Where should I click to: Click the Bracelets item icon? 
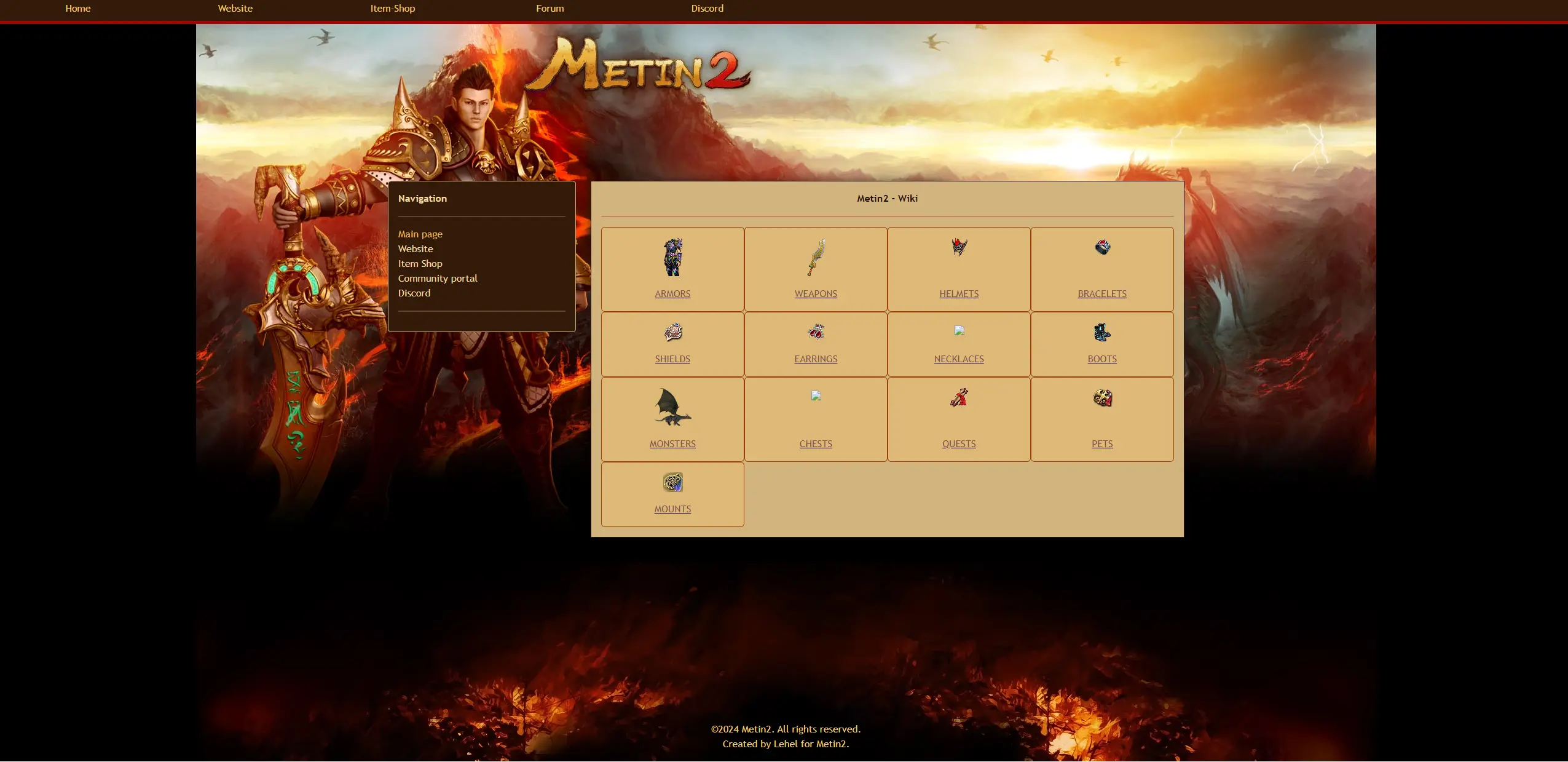(1102, 247)
